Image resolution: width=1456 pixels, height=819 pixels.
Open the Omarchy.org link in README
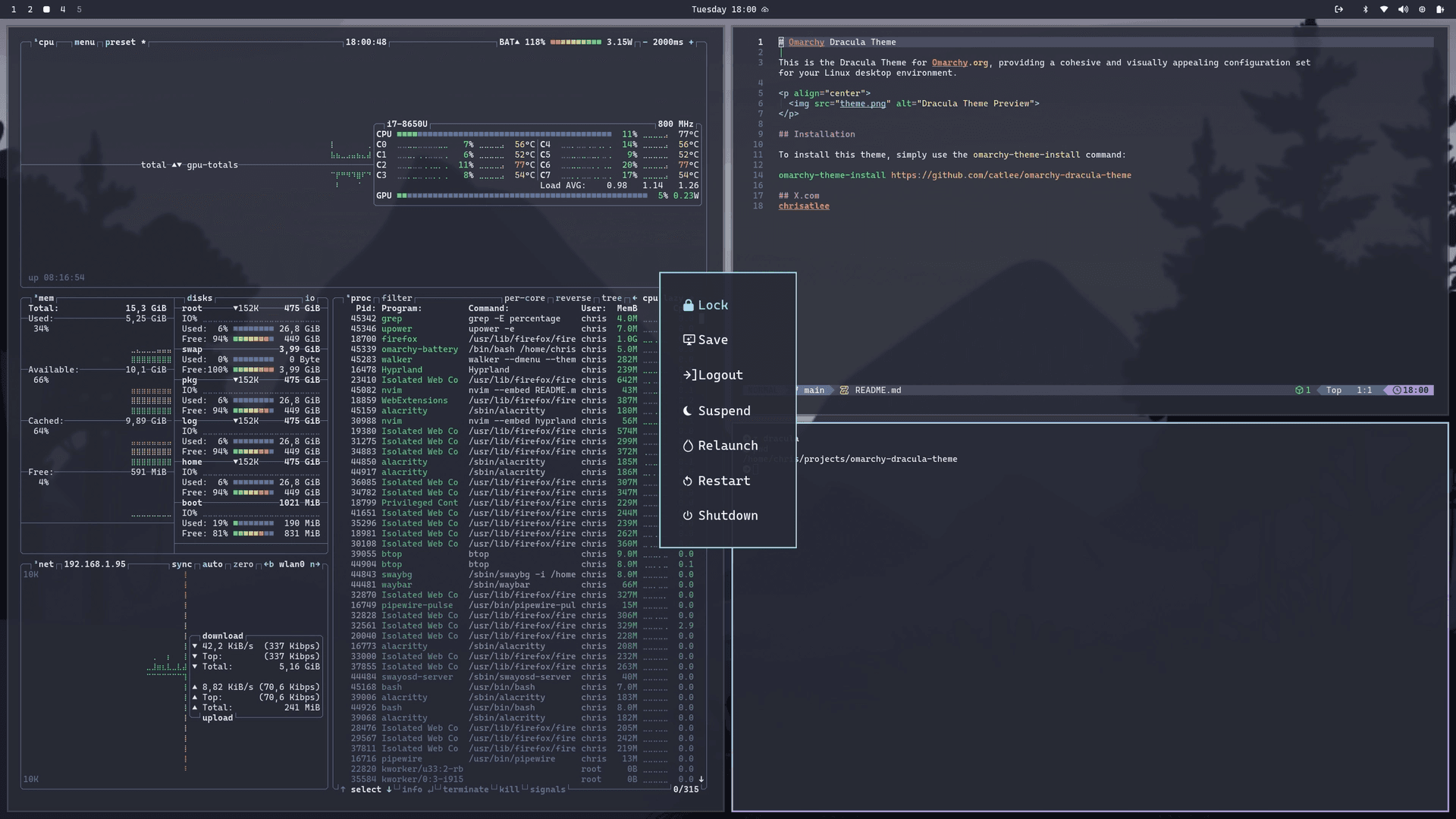(x=951, y=62)
